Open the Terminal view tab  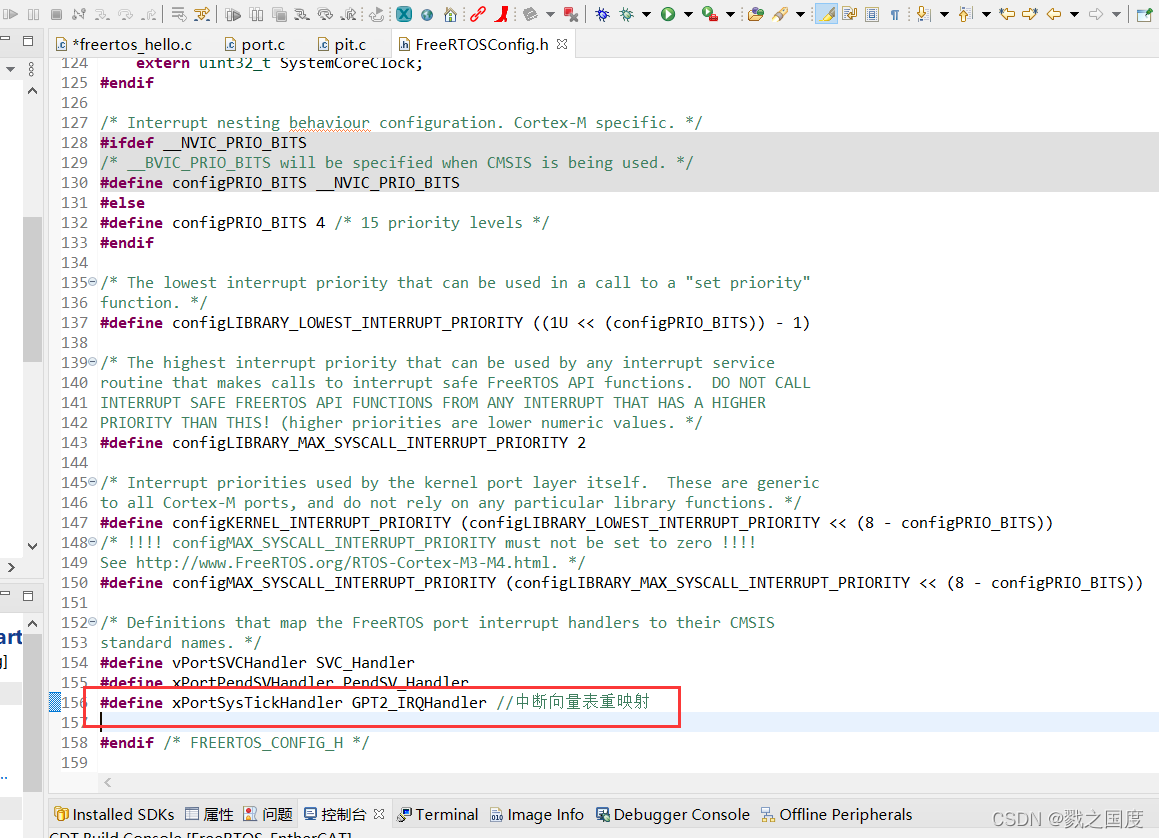[x=438, y=814]
